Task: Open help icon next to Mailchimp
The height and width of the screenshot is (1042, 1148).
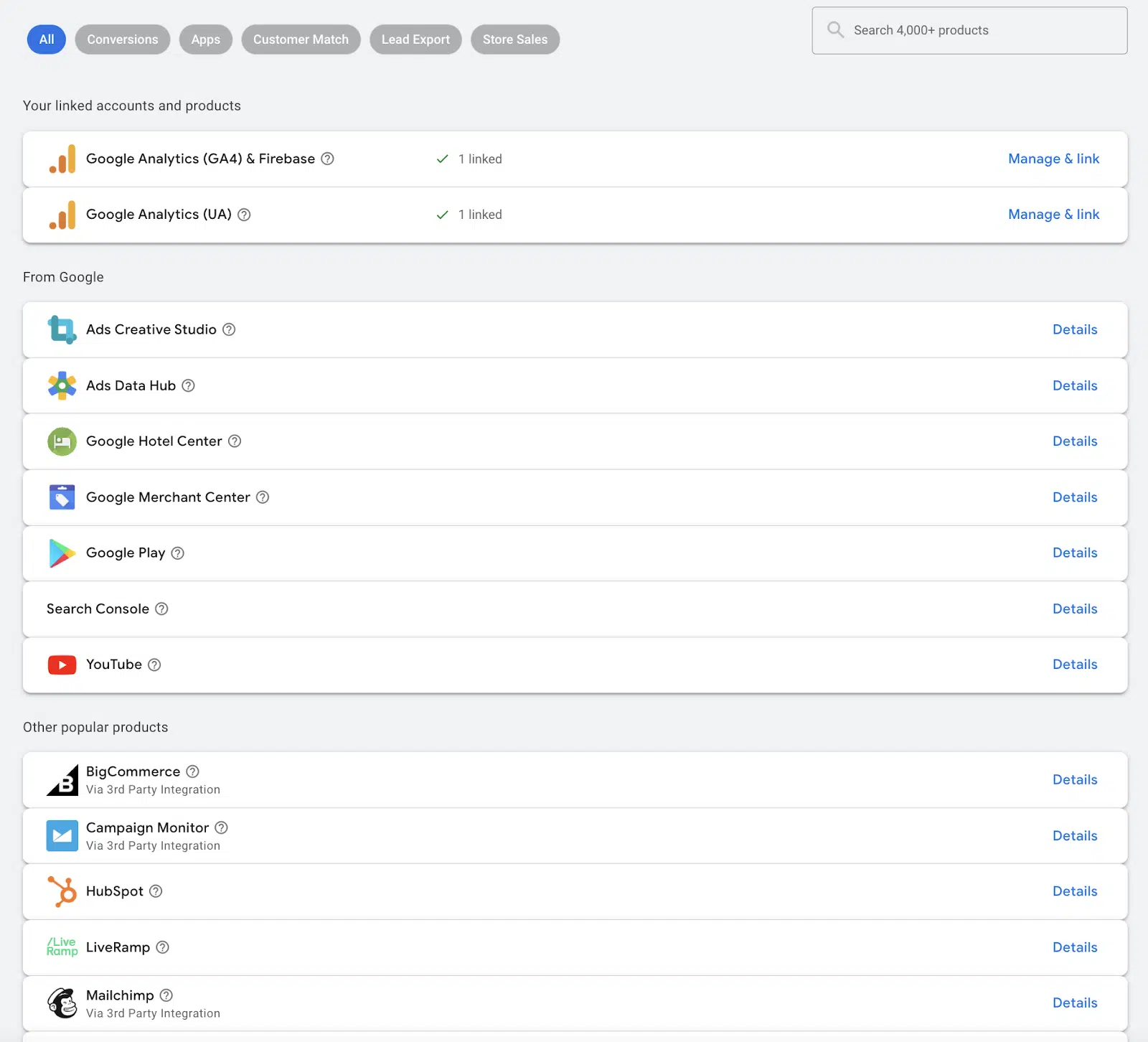Action: tap(166, 995)
